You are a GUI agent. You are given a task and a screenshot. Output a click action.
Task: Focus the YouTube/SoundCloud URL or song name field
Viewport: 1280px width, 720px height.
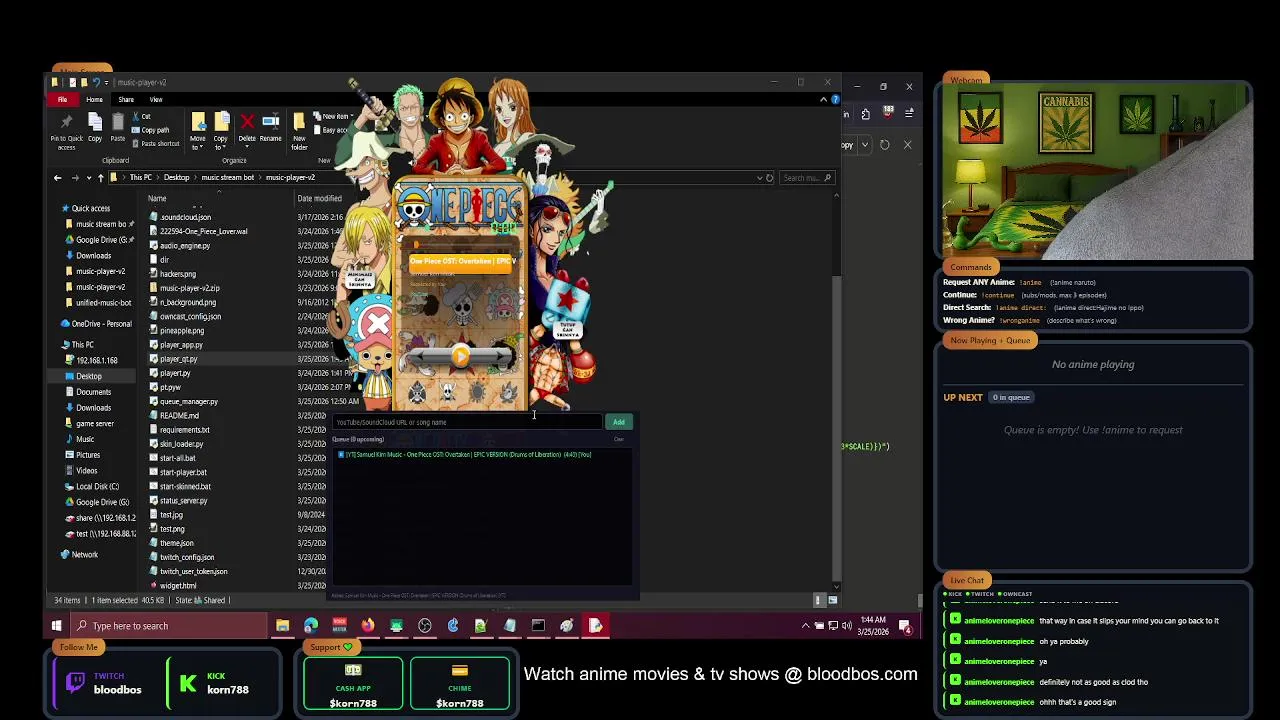pyautogui.click(x=467, y=422)
